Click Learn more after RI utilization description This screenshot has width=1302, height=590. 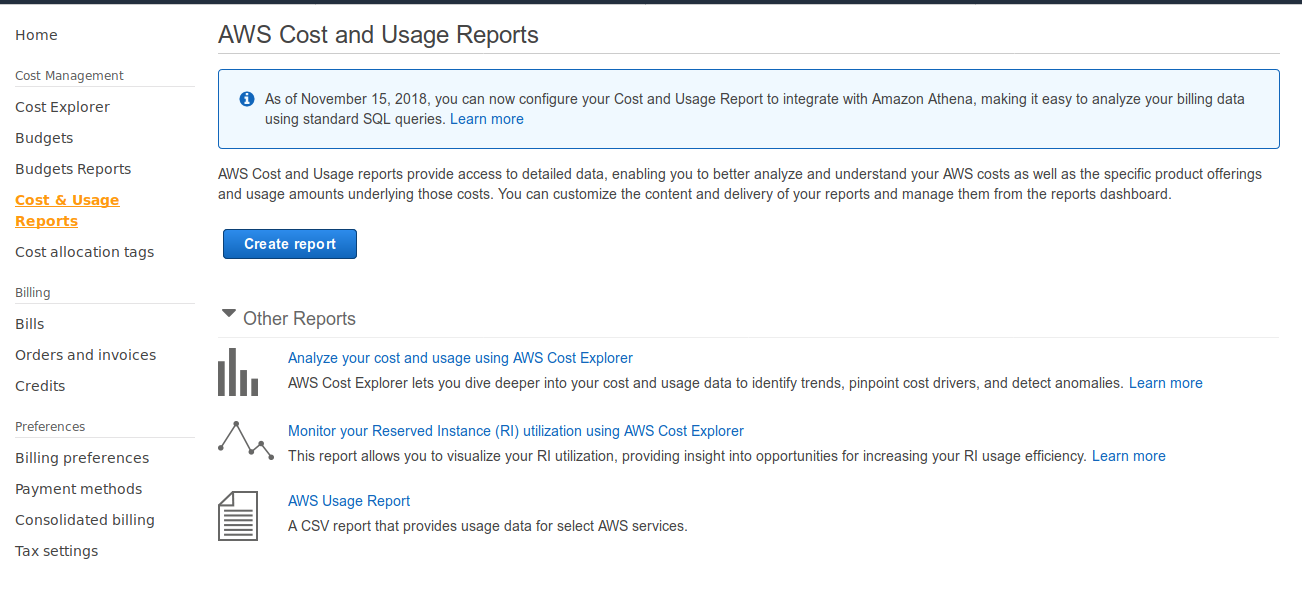pos(1129,456)
